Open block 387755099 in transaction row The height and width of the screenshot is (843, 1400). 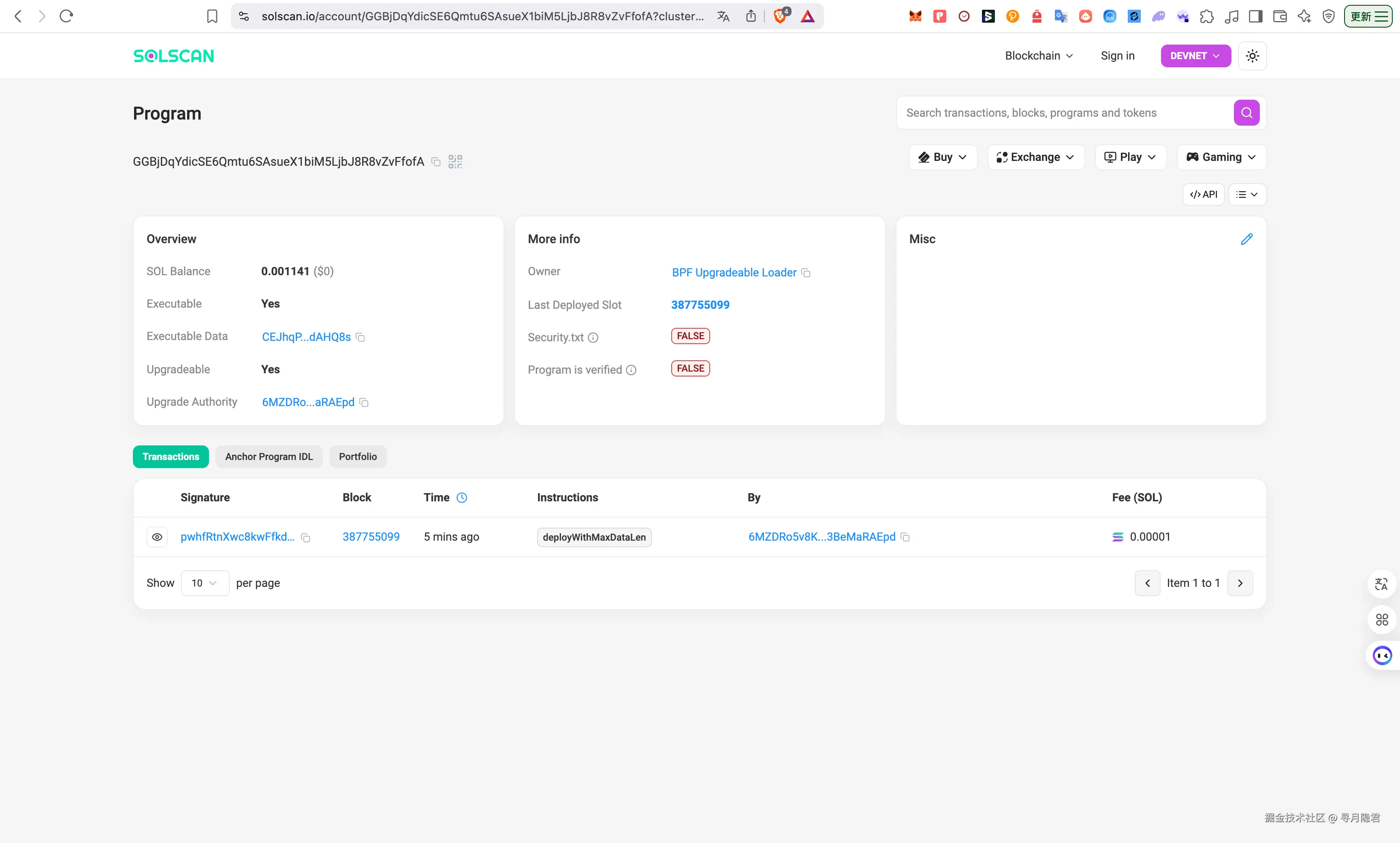[371, 537]
